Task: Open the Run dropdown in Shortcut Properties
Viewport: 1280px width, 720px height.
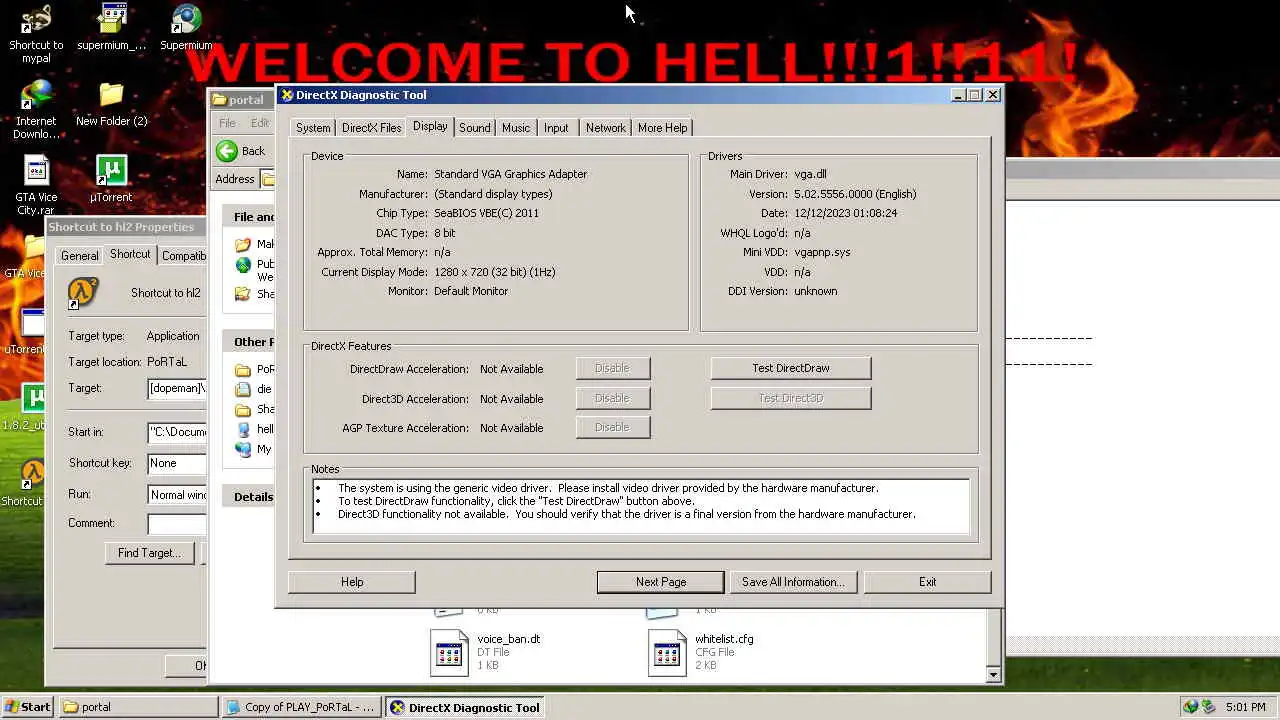Action: click(x=177, y=494)
